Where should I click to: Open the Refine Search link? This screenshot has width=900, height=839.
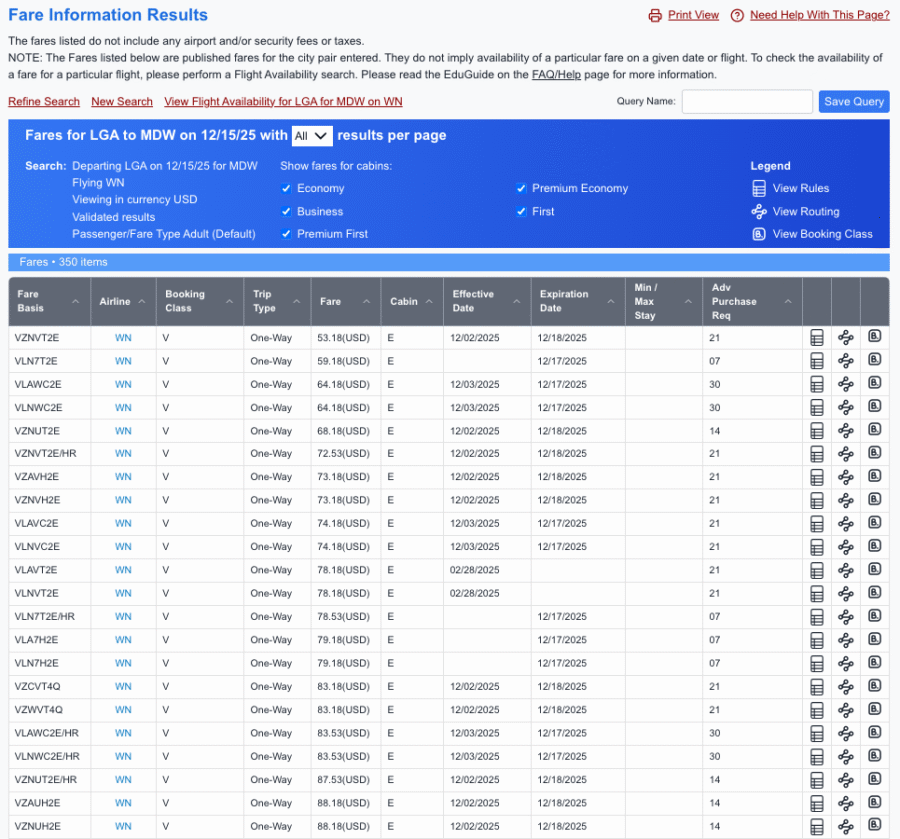tap(43, 102)
